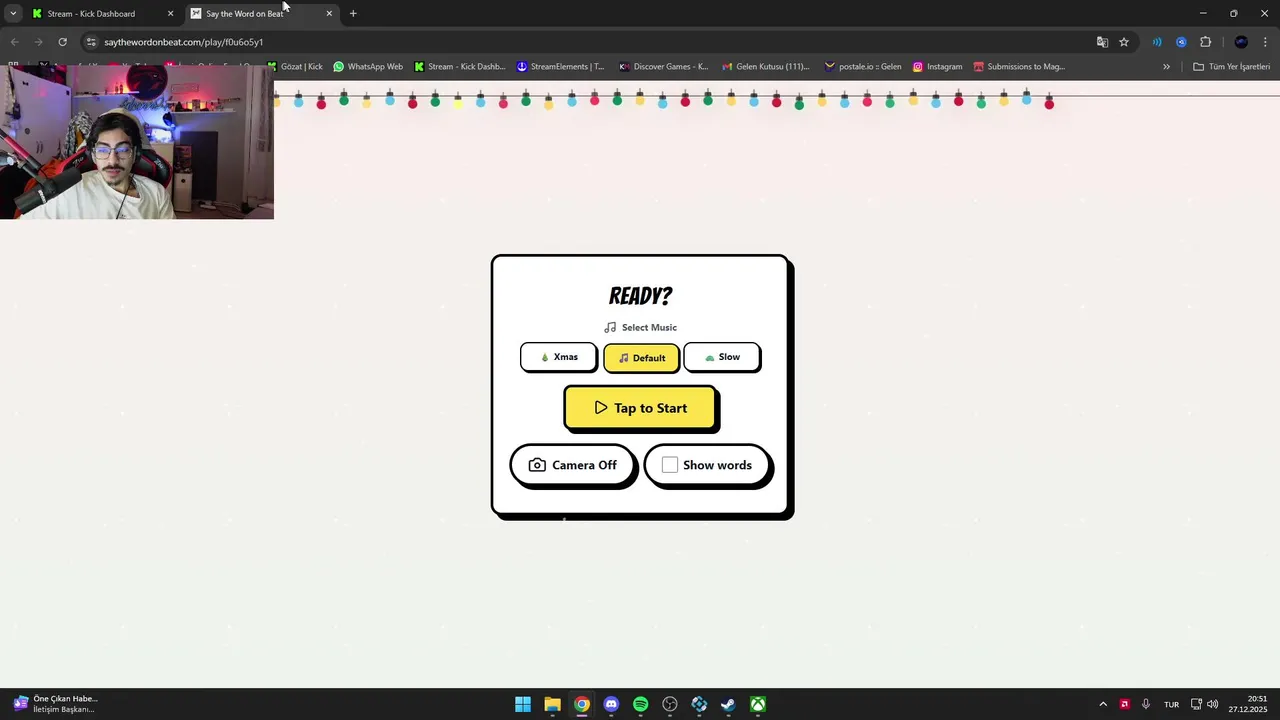Open the Xbox app from the taskbar
The width and height of the screenshot is (1280, 720).
(758, 704)
